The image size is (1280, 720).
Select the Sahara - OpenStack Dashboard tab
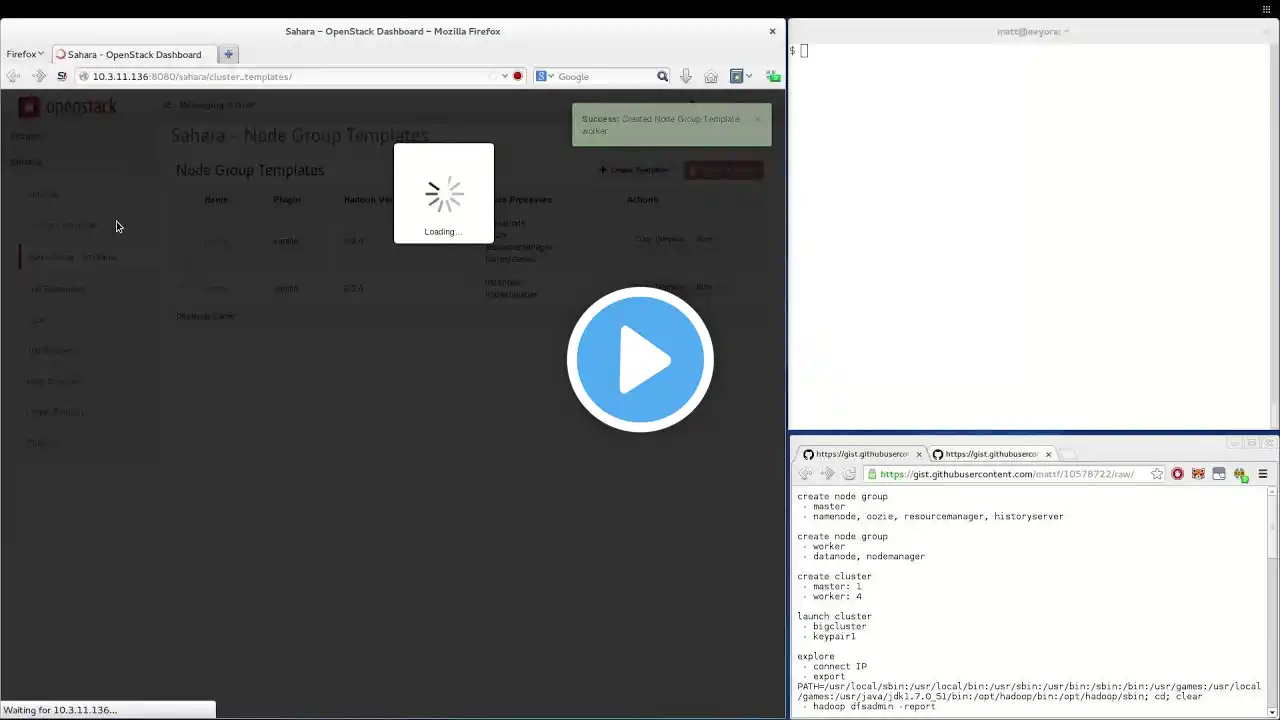tap(133, 54)
